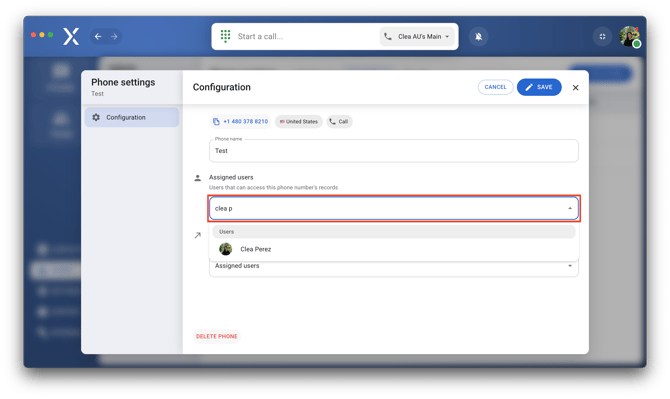Click the X logo in header
The width and height of the screenshot is (670, 399).
[x=71, y=36]
